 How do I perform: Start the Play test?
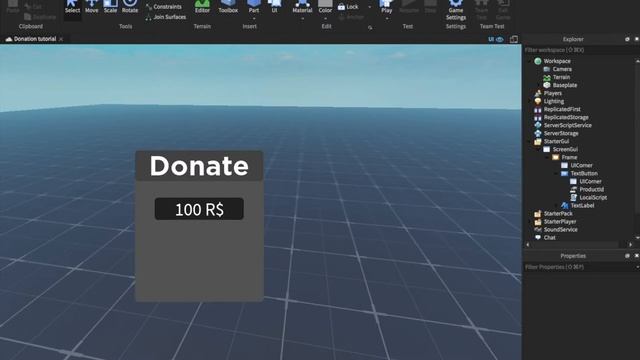386,7
